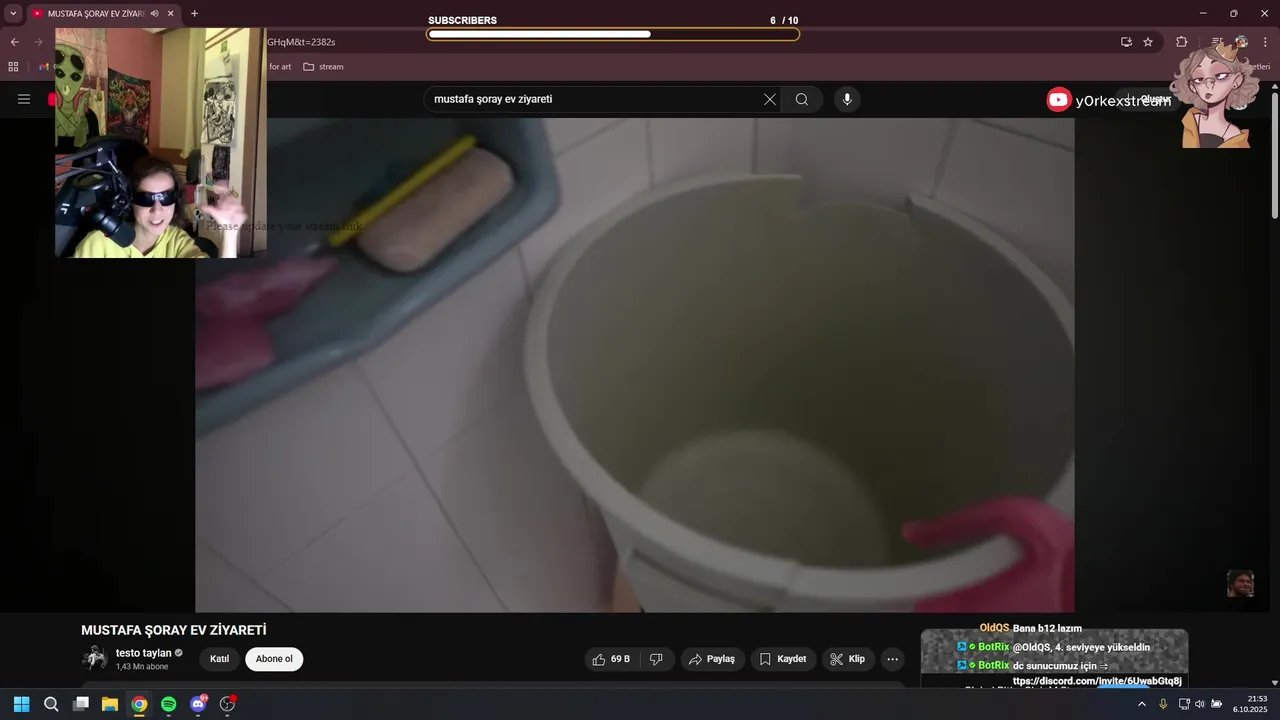
Task: Subscribe using the Abone ol button
Action: [x=274, y=659]
